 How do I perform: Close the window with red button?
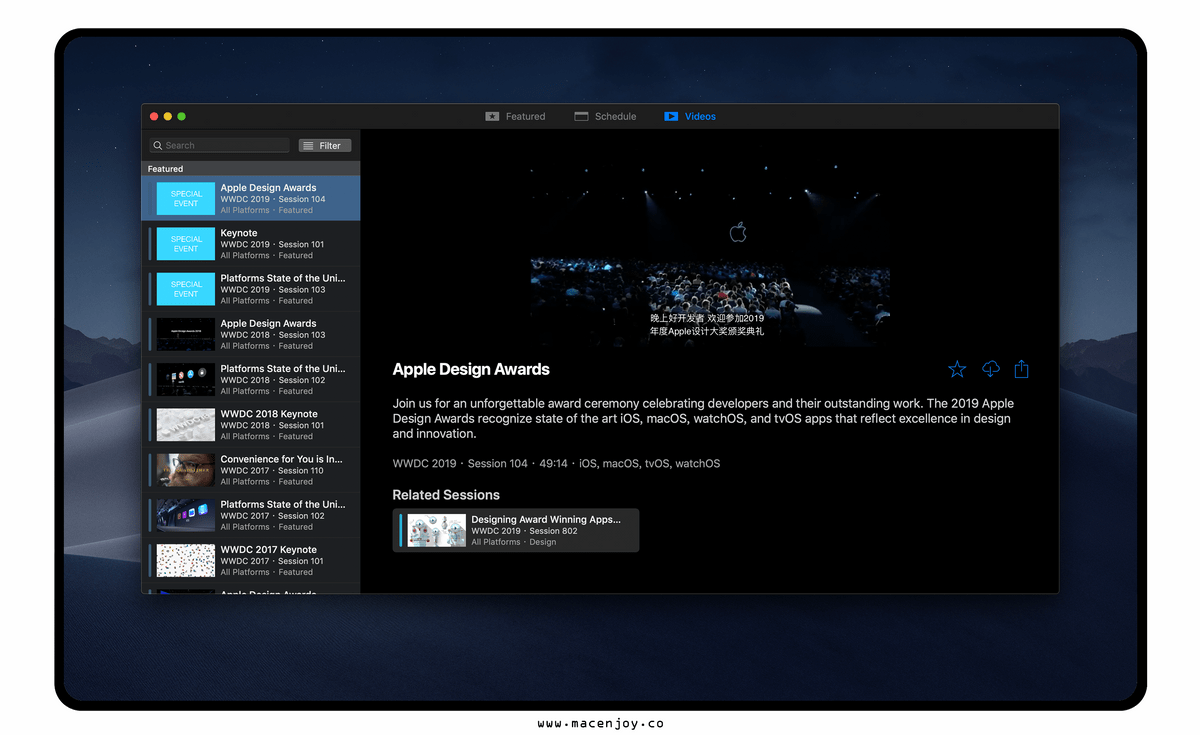[x=154, y=117]
